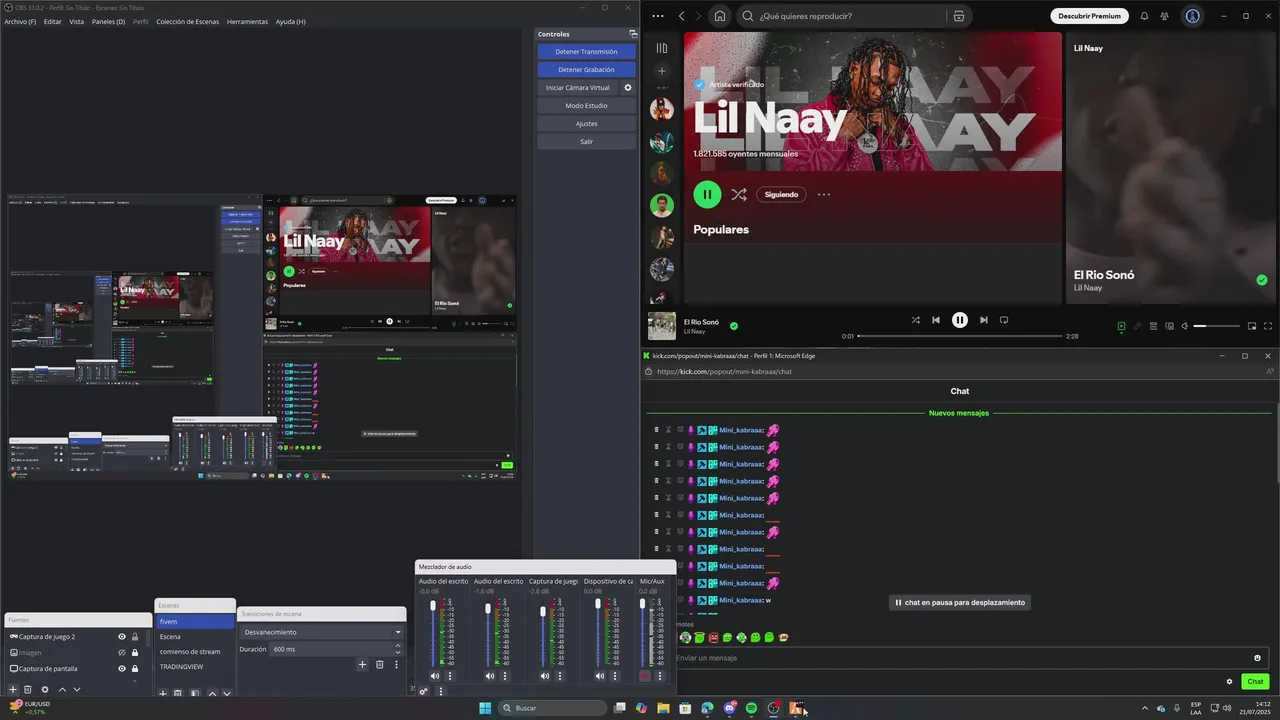Move source down arrow in Fuentes
This screenshot has width=1280, height=720.
(x=77, y=690)
